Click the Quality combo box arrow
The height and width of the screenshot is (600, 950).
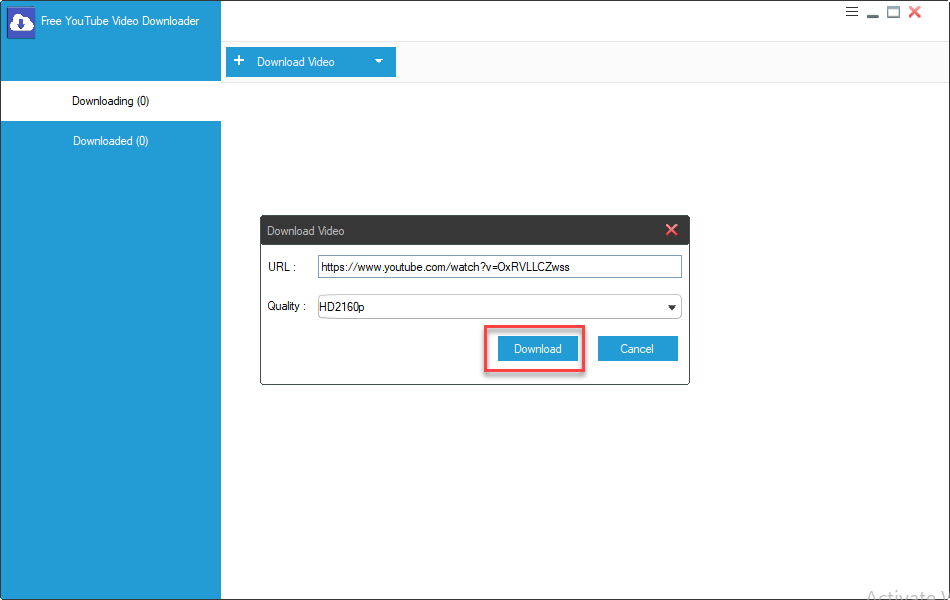tap(671, 307)
